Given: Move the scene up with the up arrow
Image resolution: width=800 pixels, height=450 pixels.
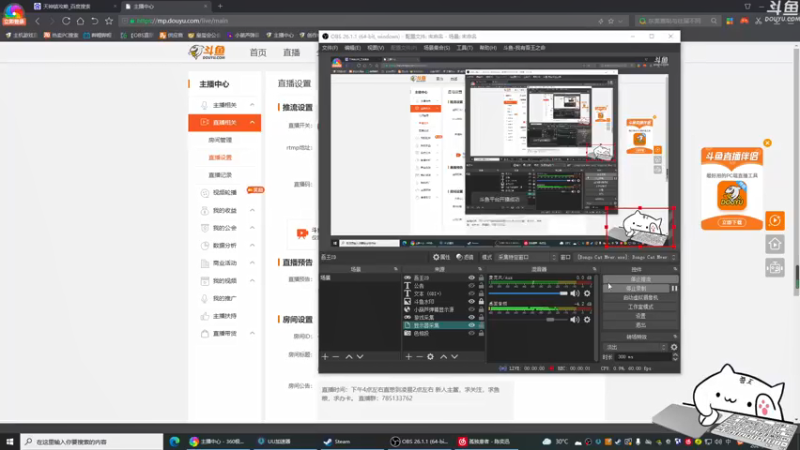Looking at the screenshot, I should pyautogui.click(x=349, y=357).
